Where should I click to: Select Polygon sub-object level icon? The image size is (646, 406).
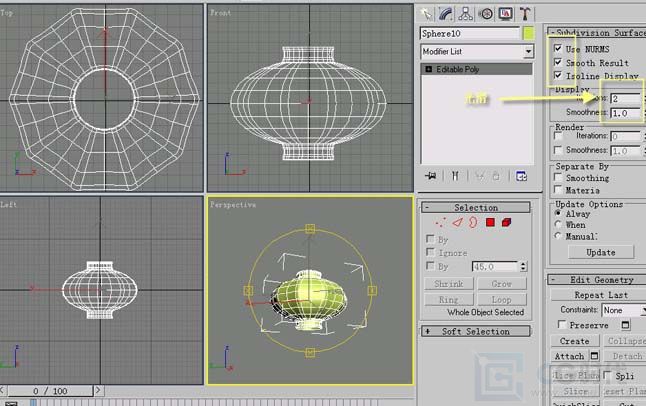point(490,223)
